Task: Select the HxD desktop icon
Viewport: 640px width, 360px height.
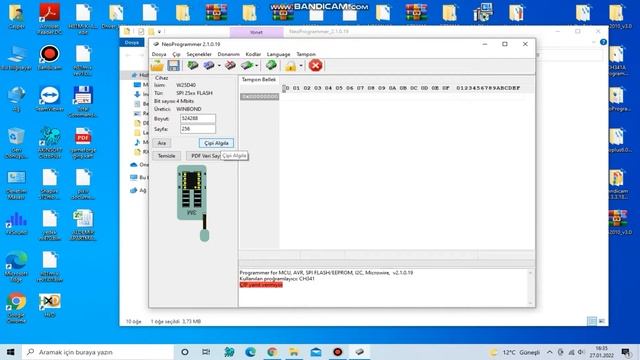Action: pos(49,305)
